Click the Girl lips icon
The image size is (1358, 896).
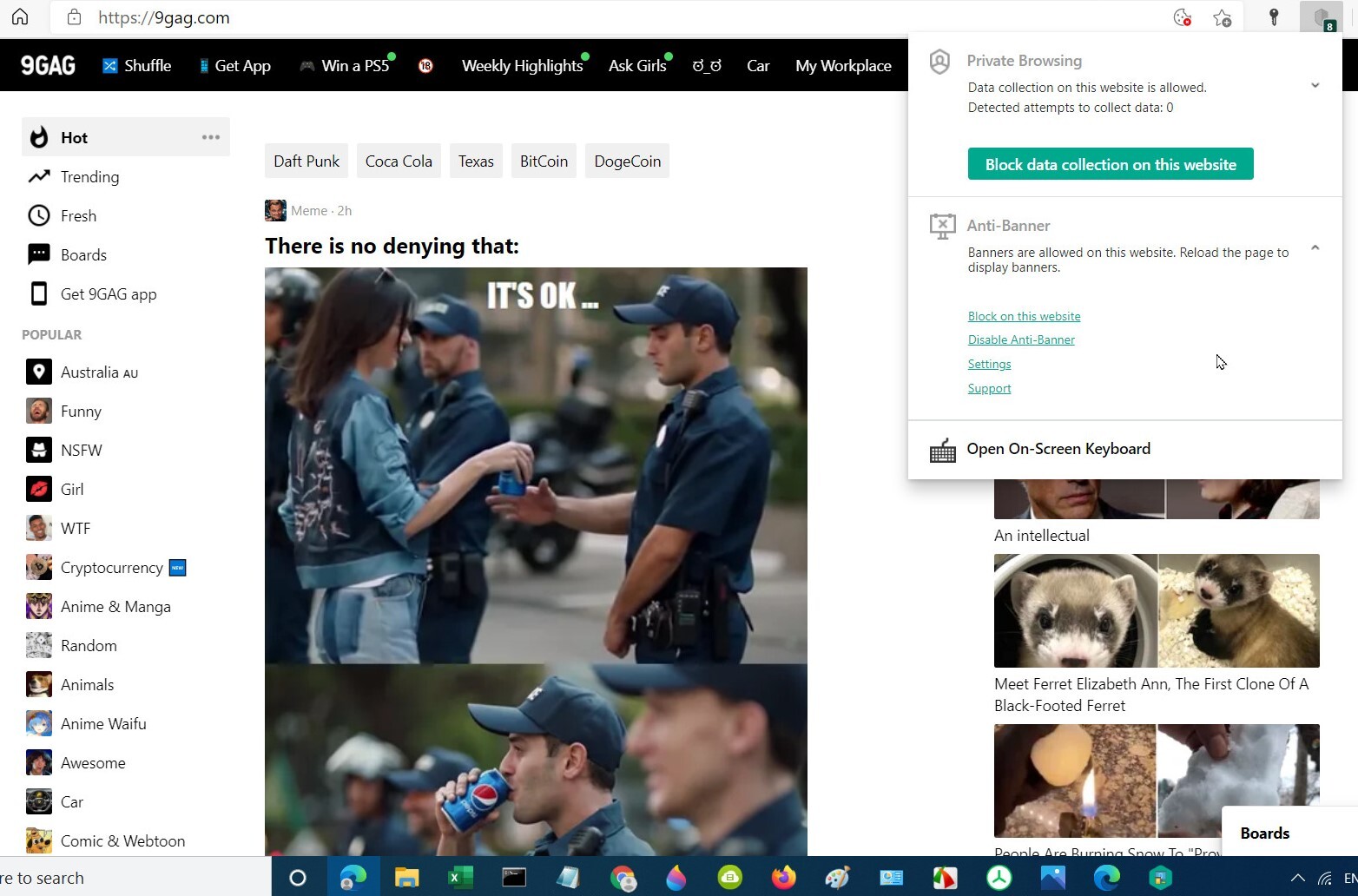39,489
